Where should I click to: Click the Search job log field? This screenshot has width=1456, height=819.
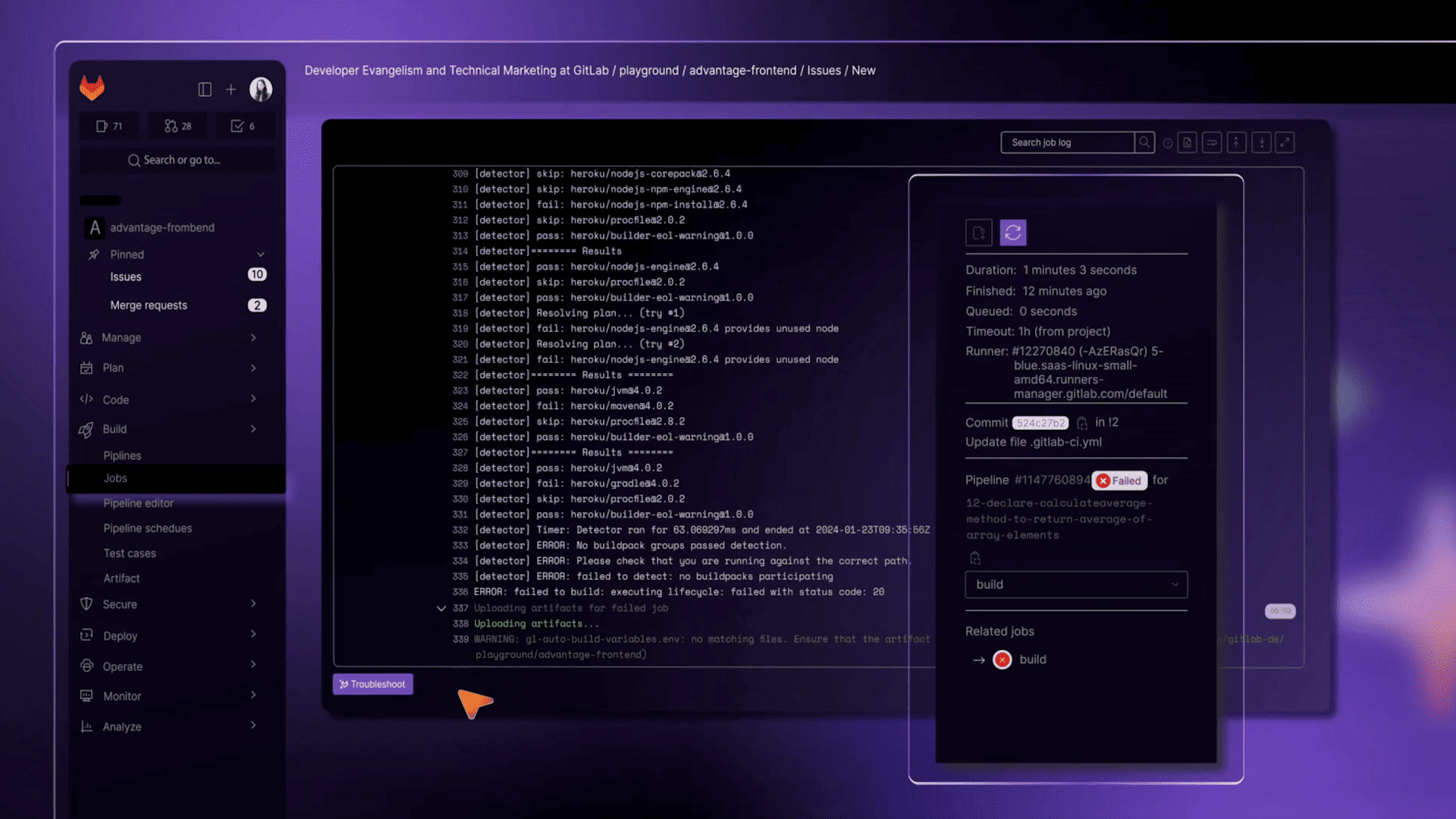pos(1067,143)
